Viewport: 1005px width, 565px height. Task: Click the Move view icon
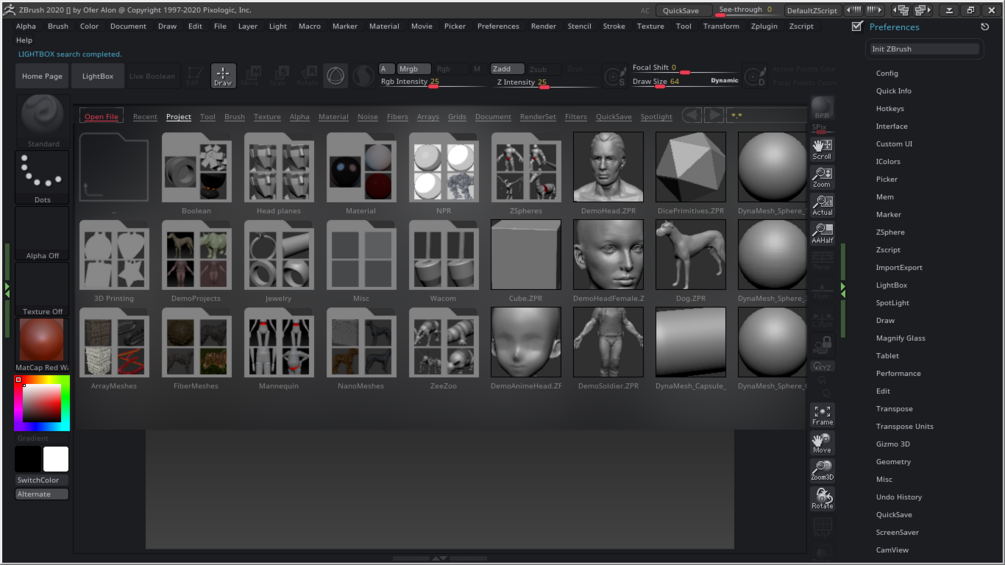pos(822,443)
